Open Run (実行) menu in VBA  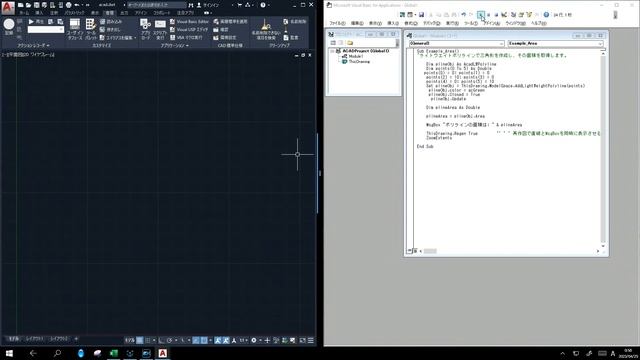coord(452,23)
